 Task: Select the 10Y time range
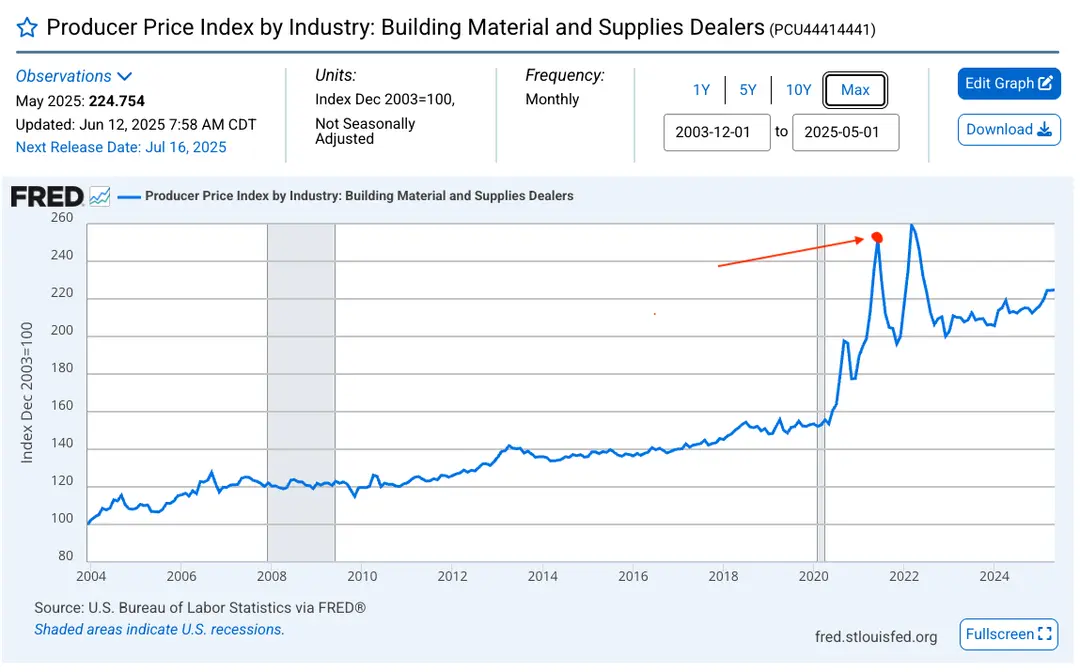[x=798, y=90]
